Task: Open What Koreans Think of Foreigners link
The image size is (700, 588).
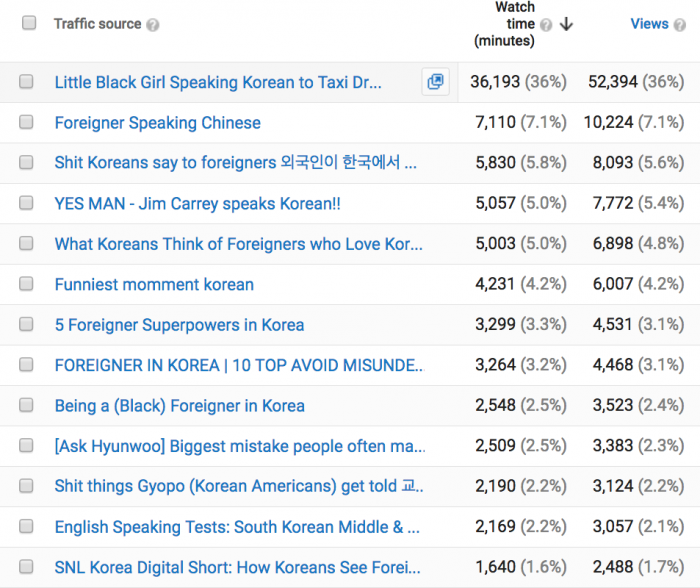Action: (x=238, y=244)
